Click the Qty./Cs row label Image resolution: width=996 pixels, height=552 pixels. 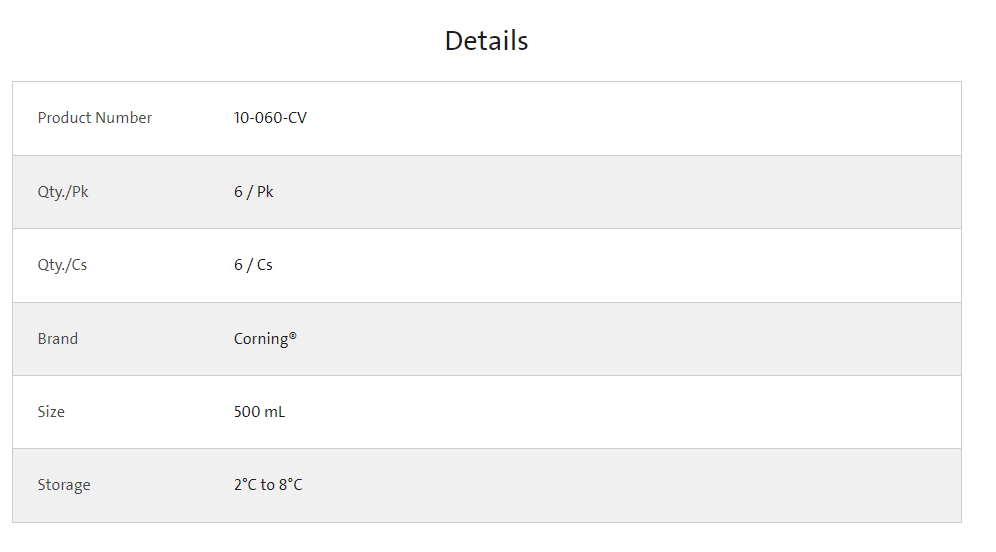coord(62,265)
